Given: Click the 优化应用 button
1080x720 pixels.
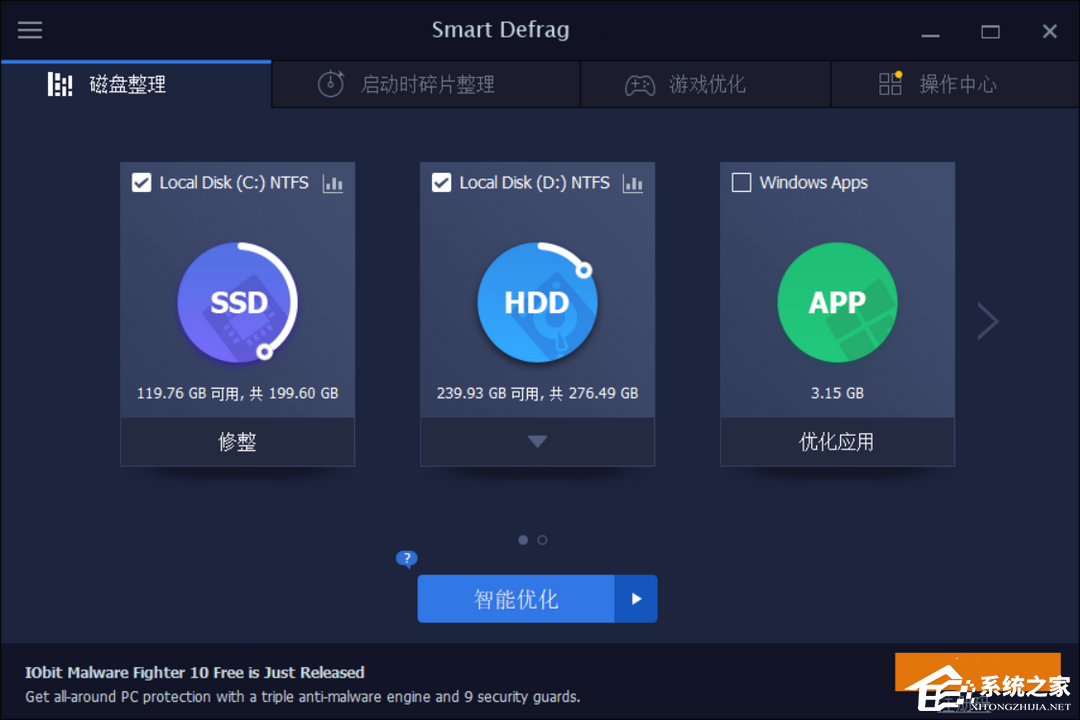Looking at the screenshot, I should tap(837, 442).
